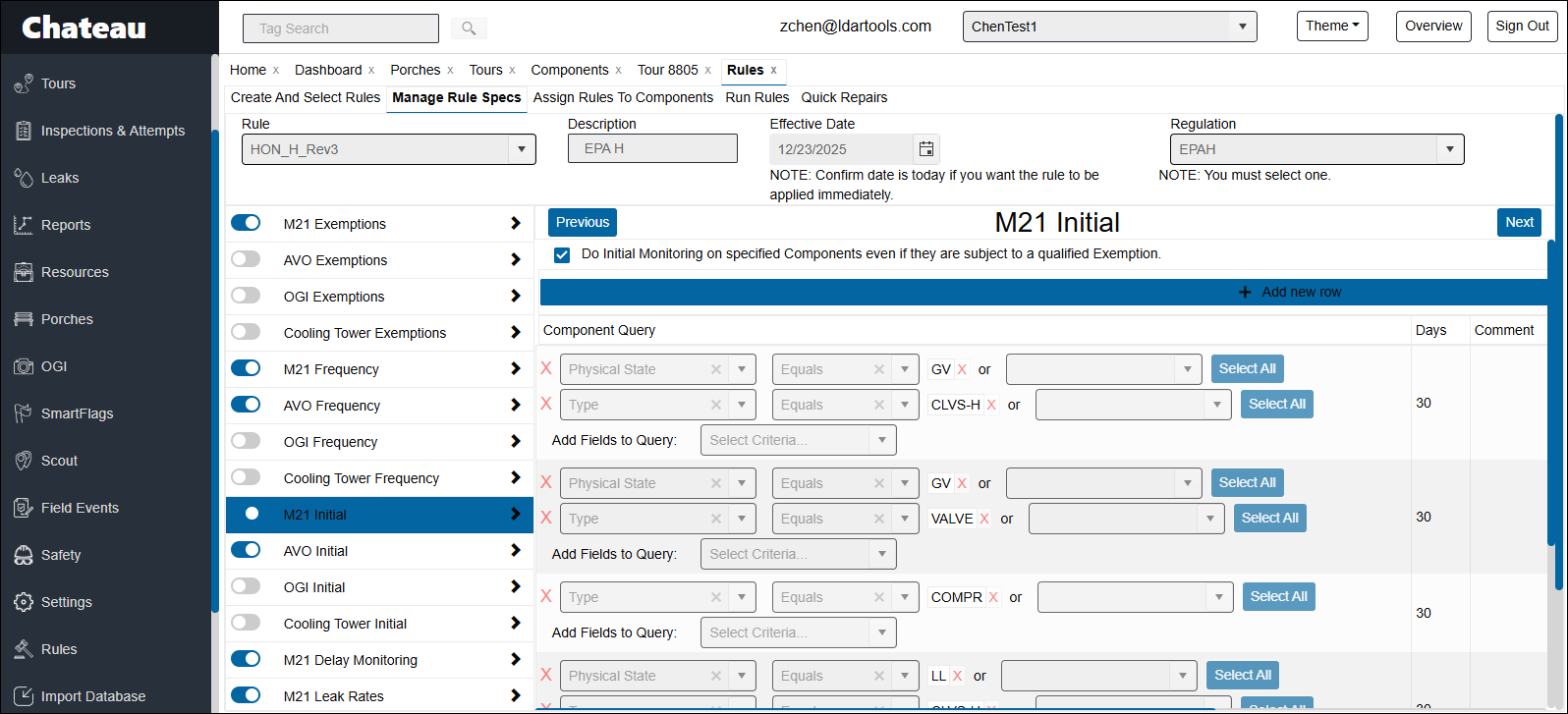
Task: Open the Theme dropdown
Action: coord(1332,27)
